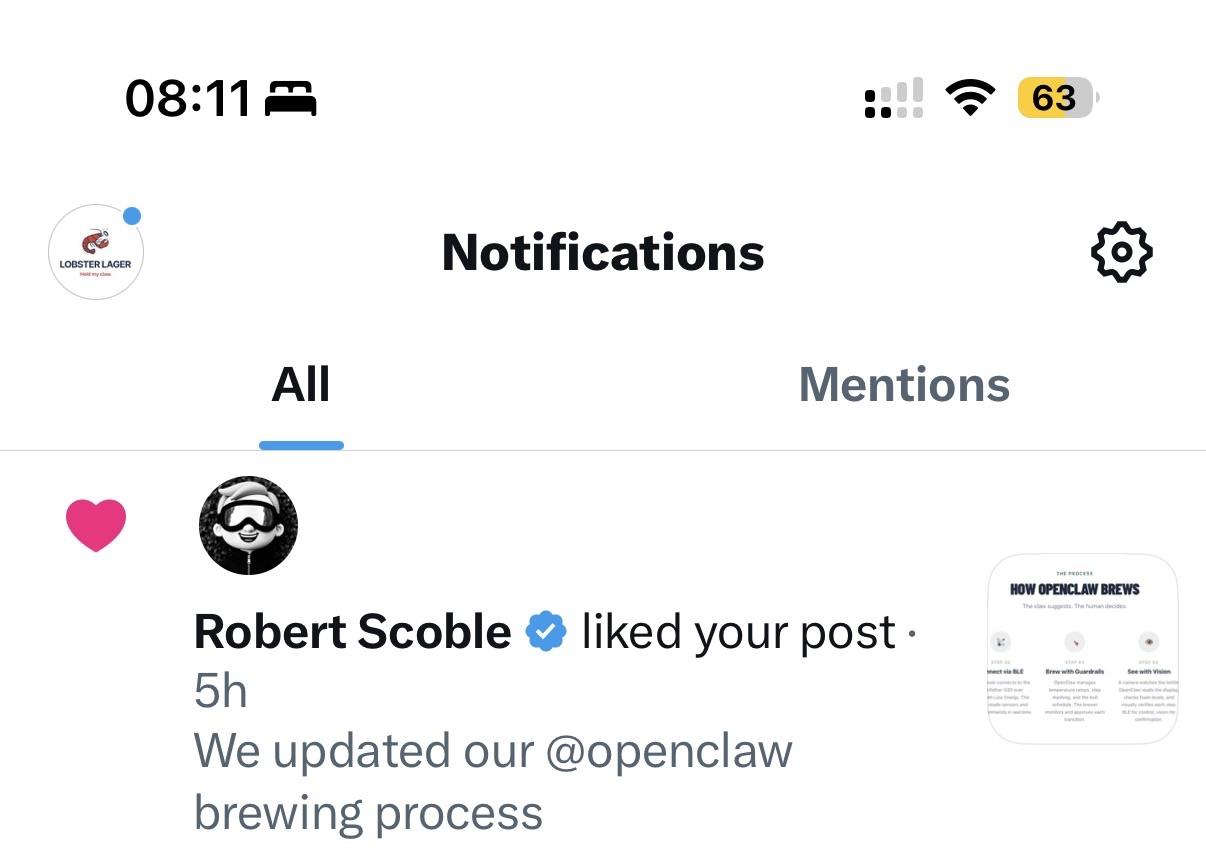Tap the blue unread dot on avatar
The width and height of the screenshot is (1206, 860).
[x=131, y=216]
